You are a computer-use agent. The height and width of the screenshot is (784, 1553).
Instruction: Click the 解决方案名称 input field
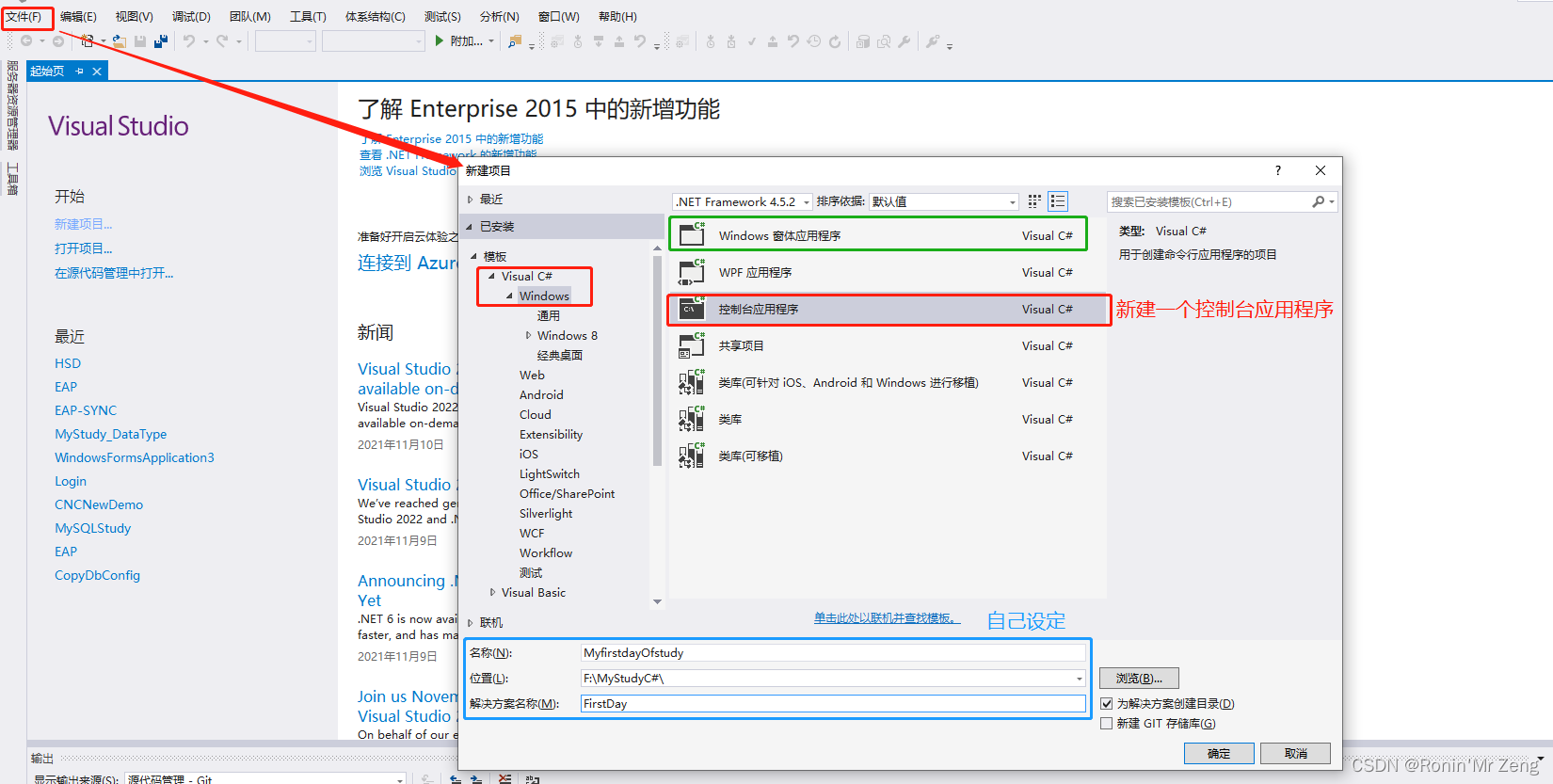(x=833, y=704)
